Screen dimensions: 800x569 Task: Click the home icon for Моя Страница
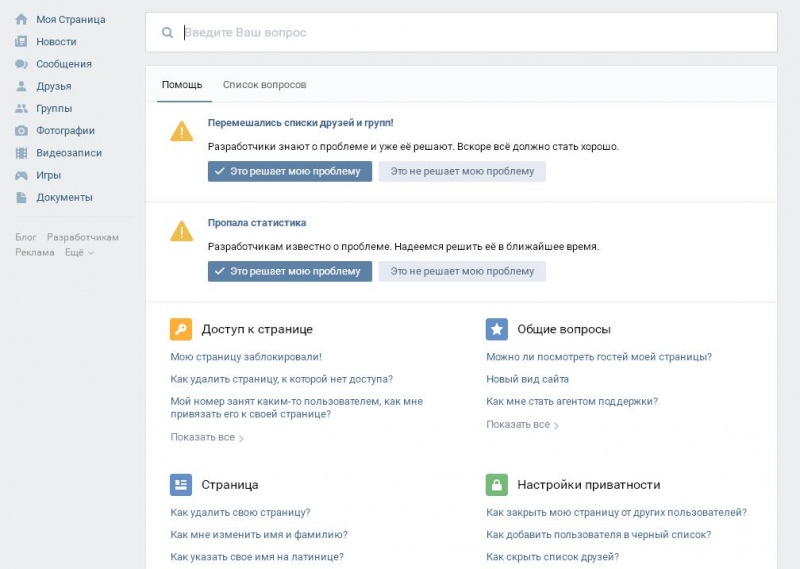(21, 19)
